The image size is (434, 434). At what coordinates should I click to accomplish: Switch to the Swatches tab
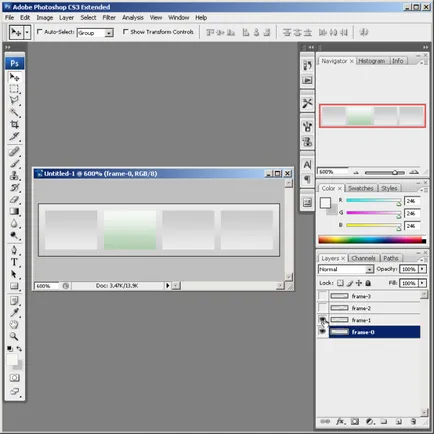(361, 188)
